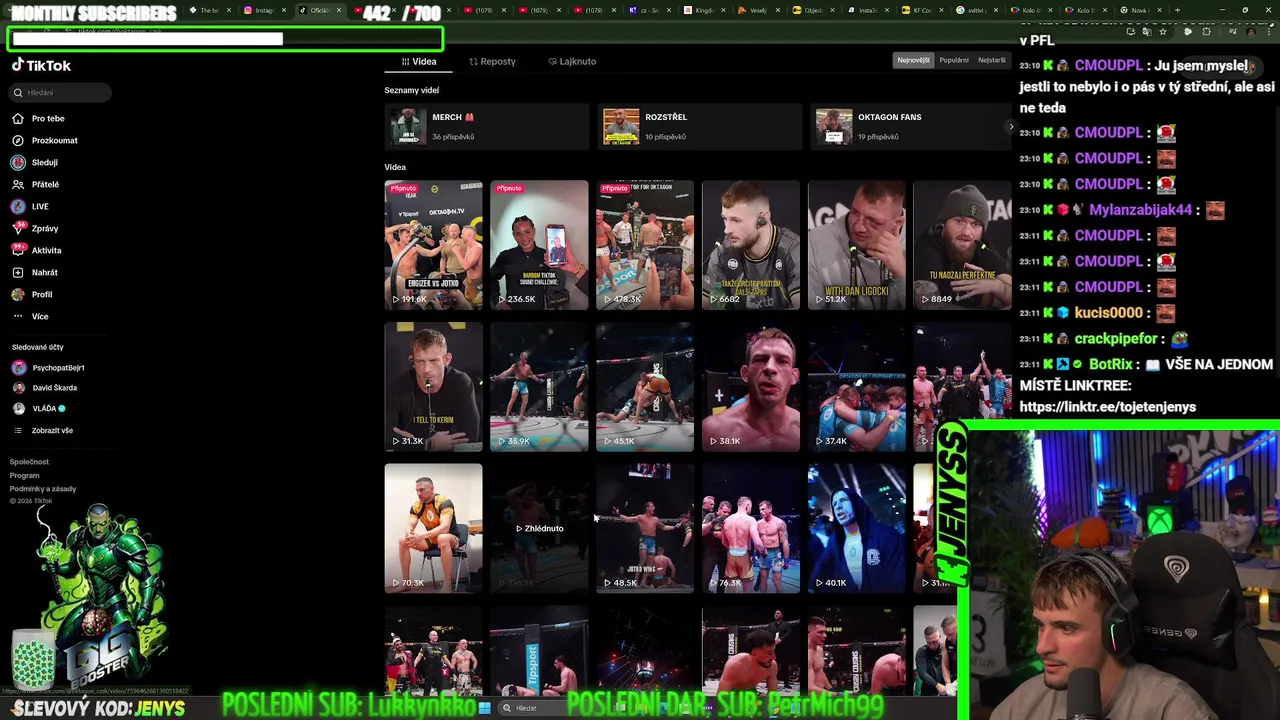1280x720 pixels.
Task: Open video with 40.1K views
Action: click(x=857, y=528)
